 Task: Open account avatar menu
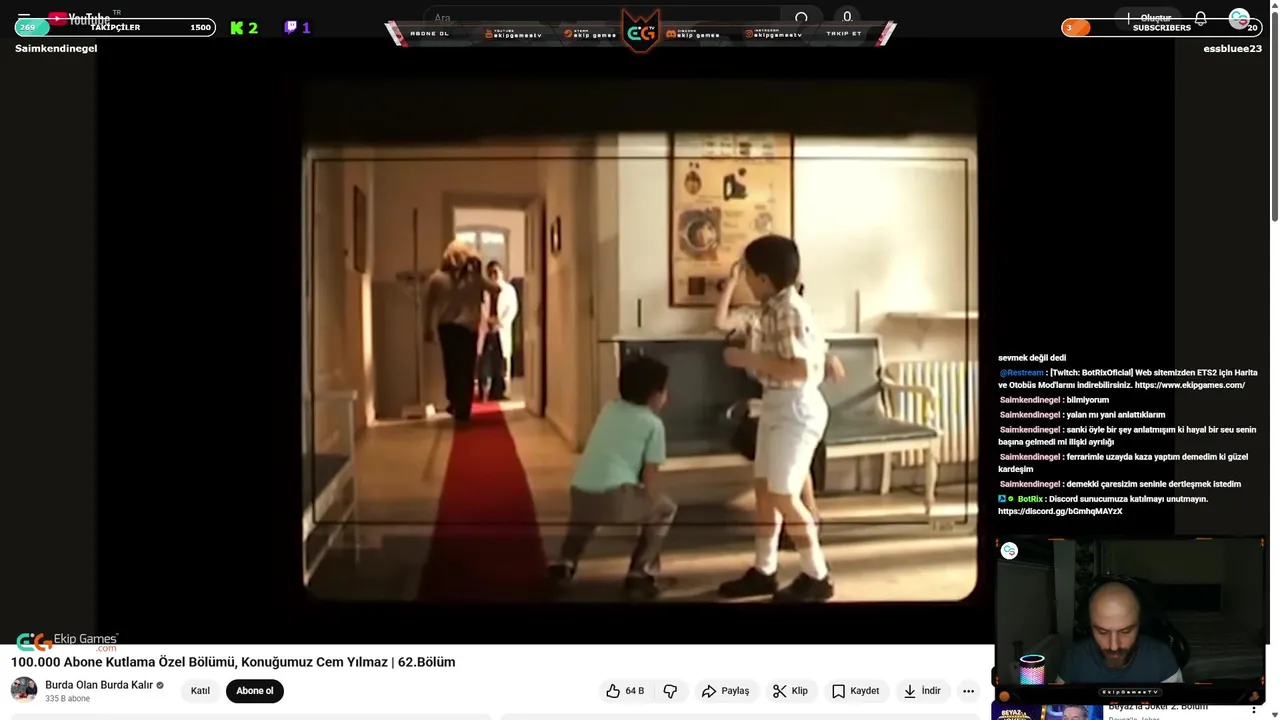pyautogui.click(x=1239, y=18)
